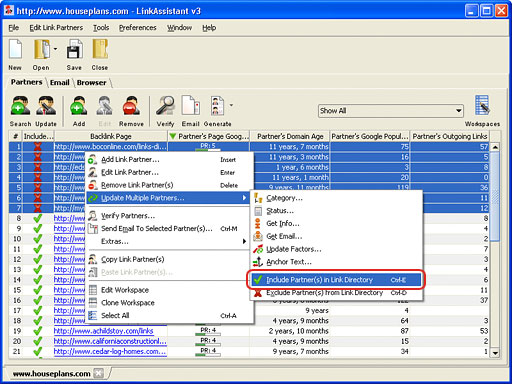Open the File menu
Screen dimensions: 512x384
[14, 28]
